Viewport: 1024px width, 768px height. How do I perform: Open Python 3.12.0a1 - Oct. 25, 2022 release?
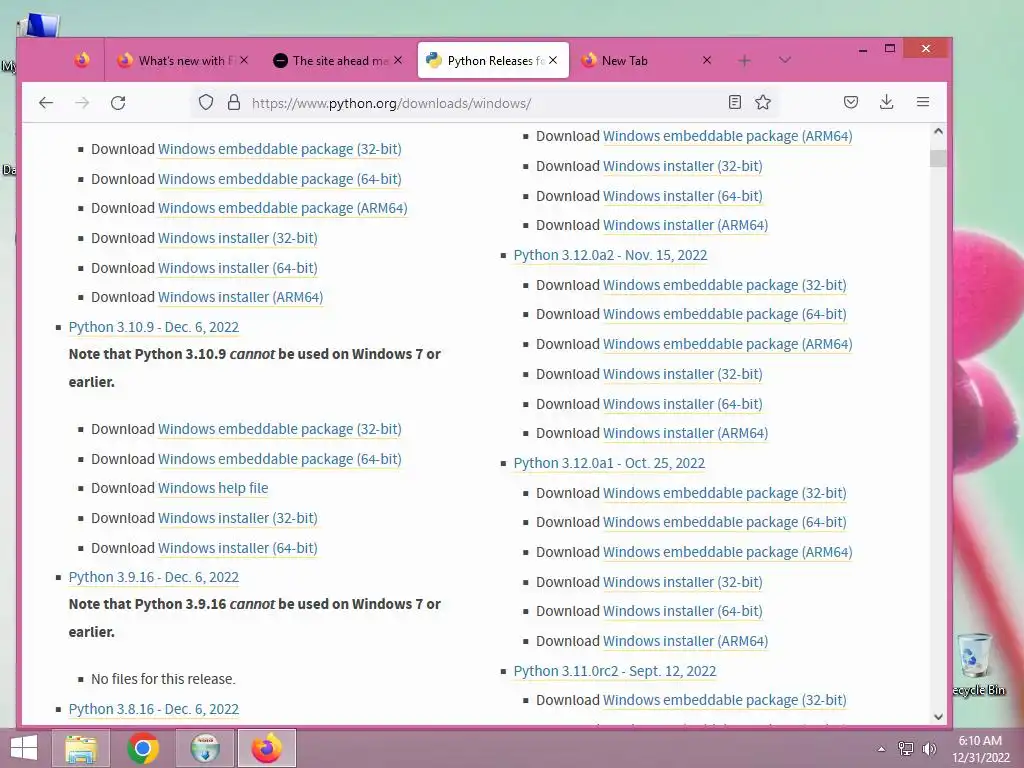coord(609,463)
